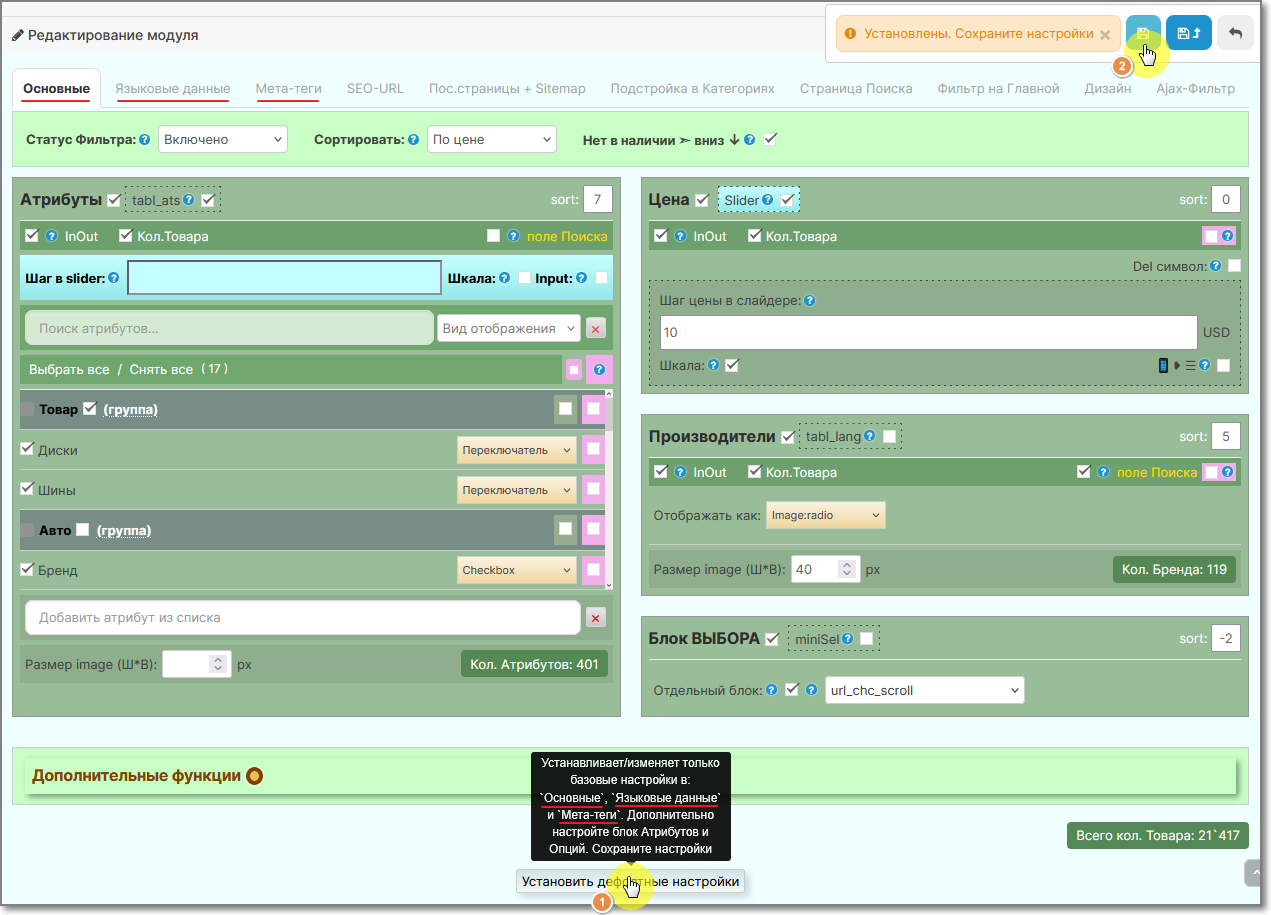Uncheck Нет в наличии вниз checkbox
1271x915 pixels.
[x=770, y=139]
